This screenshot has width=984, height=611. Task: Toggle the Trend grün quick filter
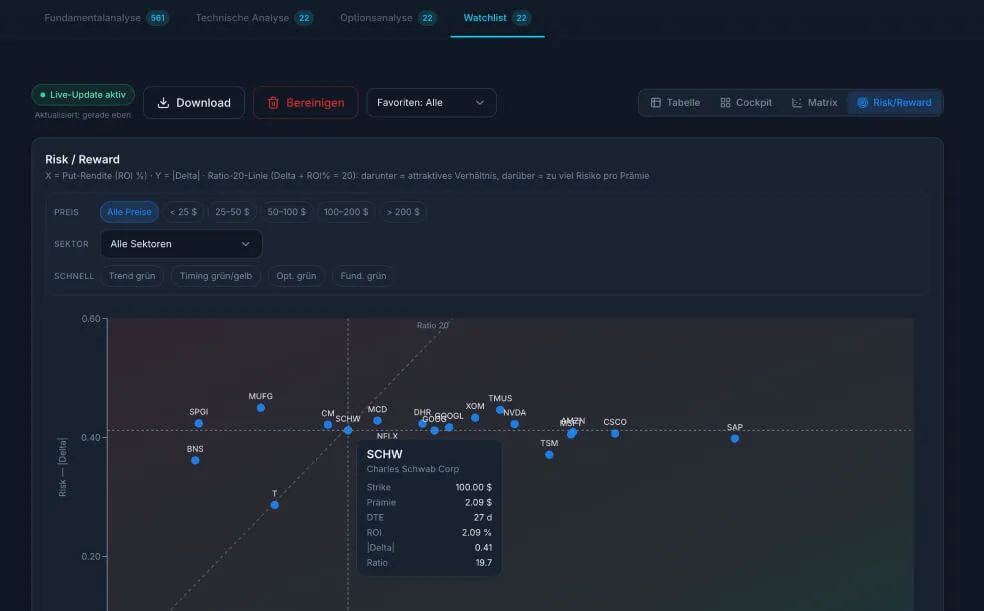[132, 276]
